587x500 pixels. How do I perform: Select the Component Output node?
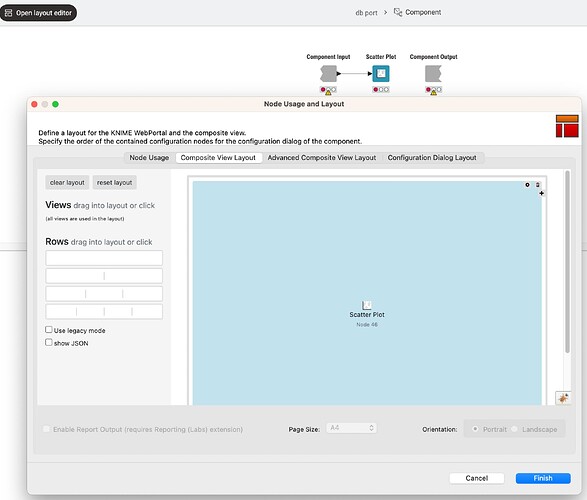[433, 74]
